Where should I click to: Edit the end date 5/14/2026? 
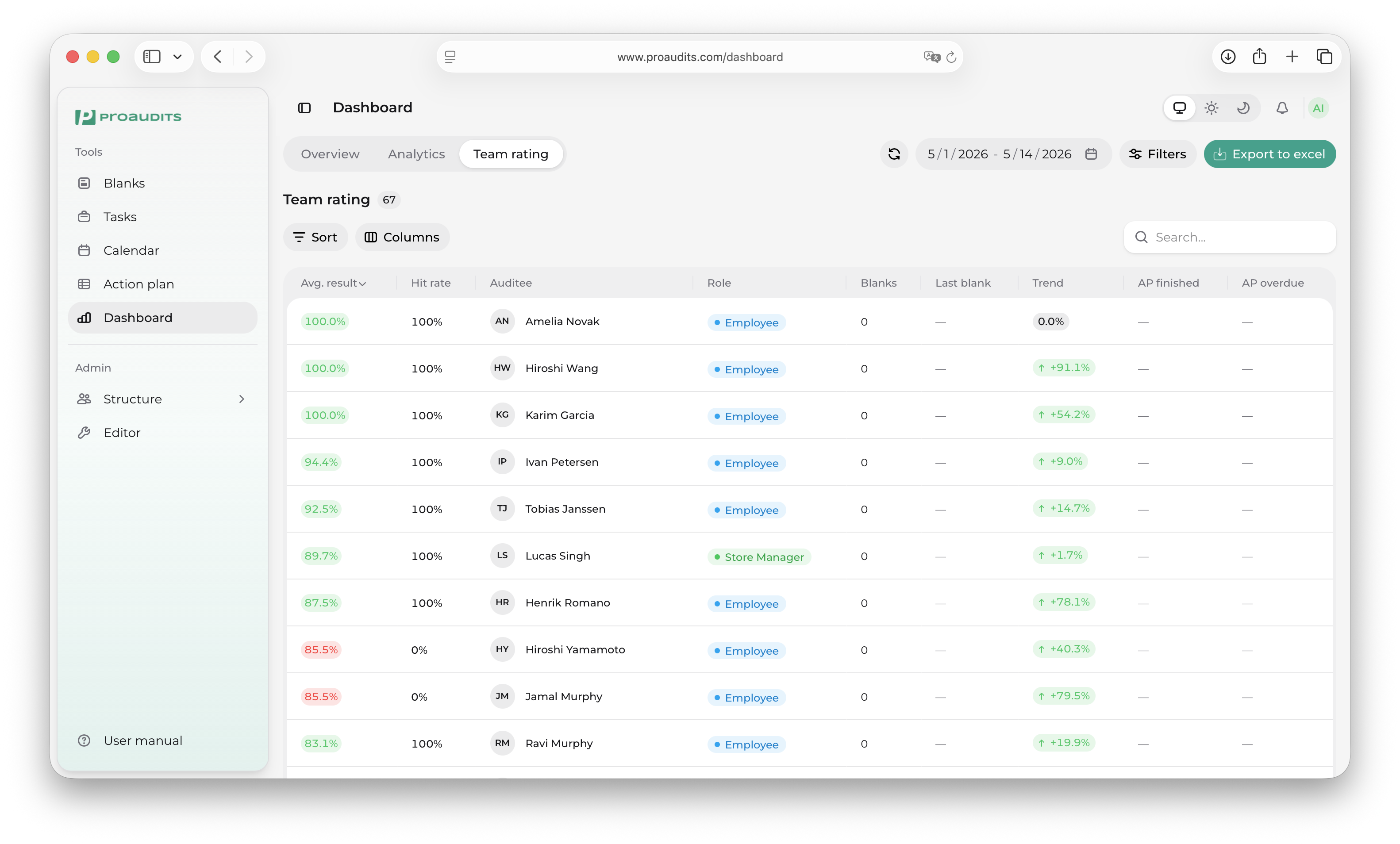1037,154
